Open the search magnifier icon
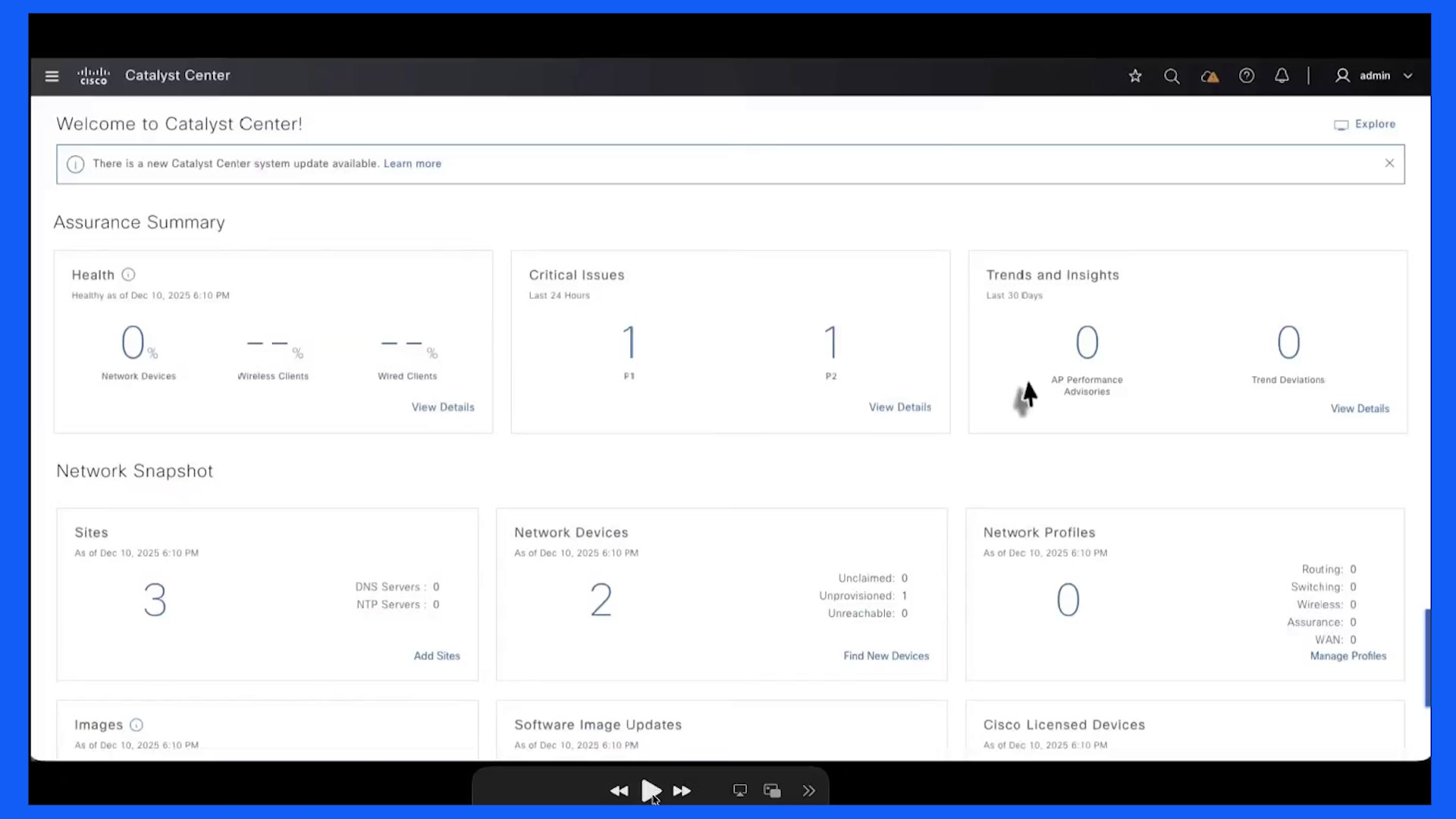Screen dimensions: 1456x819 [1172, 76]
